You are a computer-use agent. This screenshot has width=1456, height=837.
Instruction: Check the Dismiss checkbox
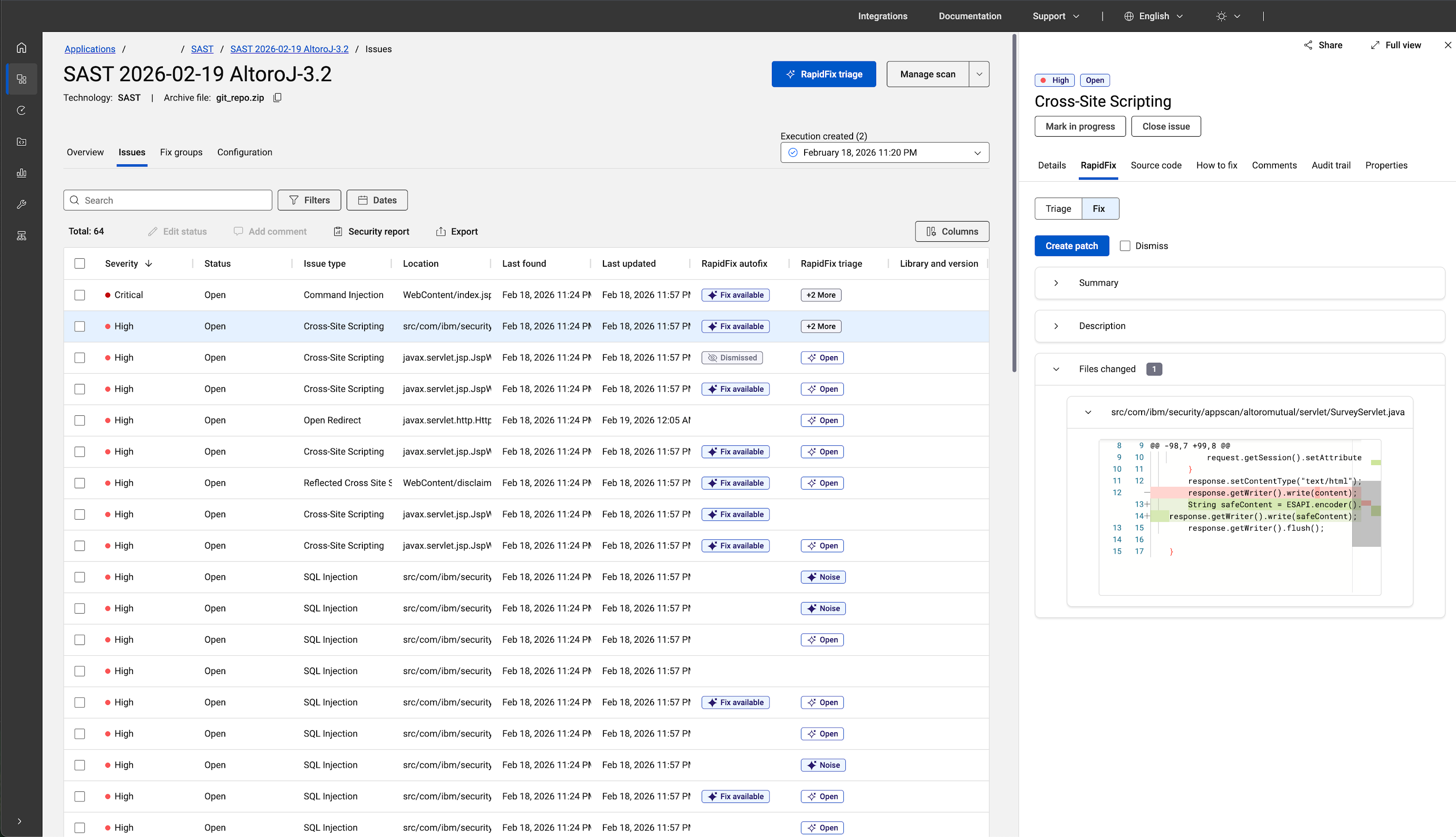click(x=1125, y=246)
